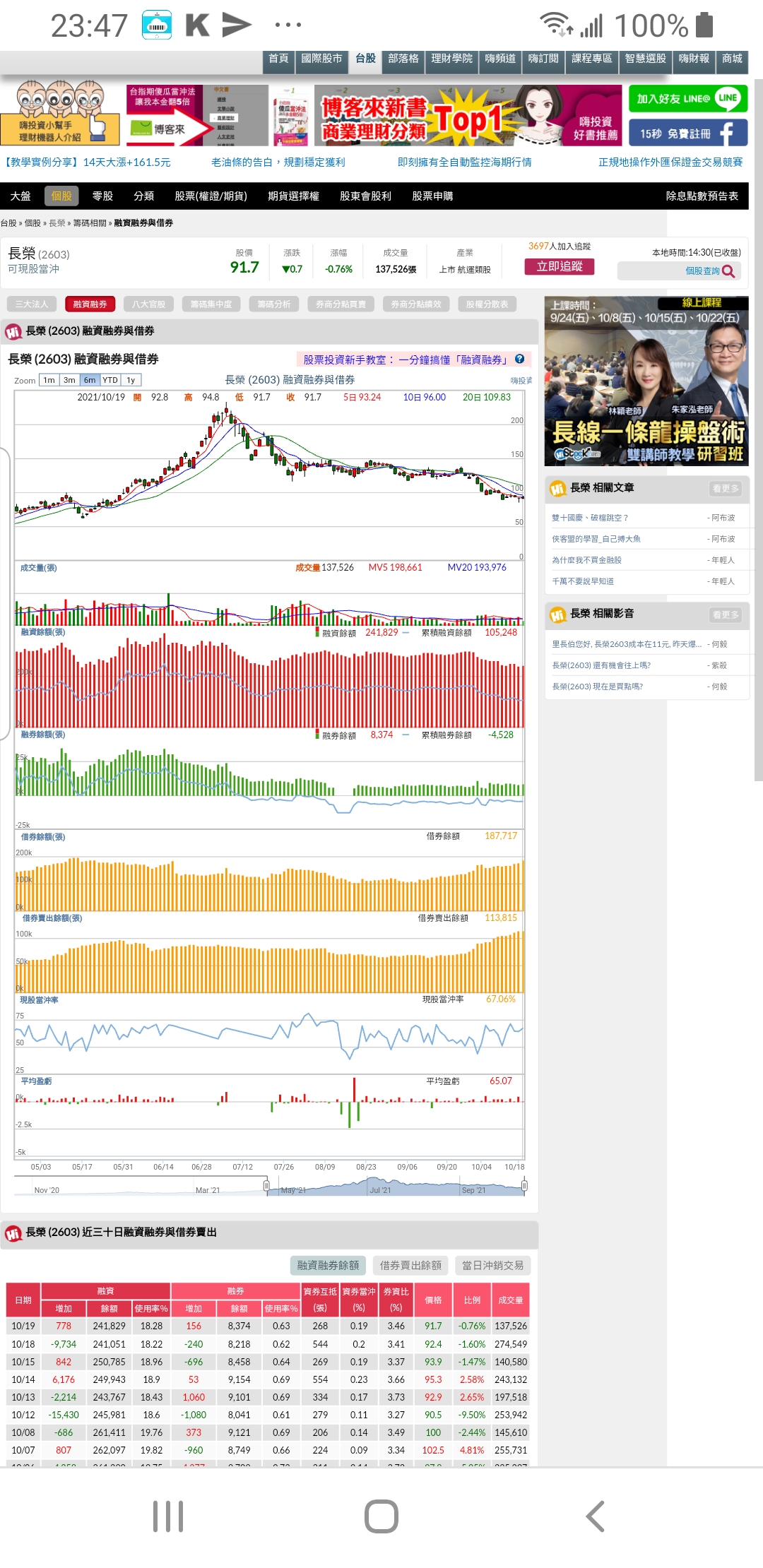Click the magnifier icon in 個股查詢
The image size is (763, 1568).
click(728, 271)
